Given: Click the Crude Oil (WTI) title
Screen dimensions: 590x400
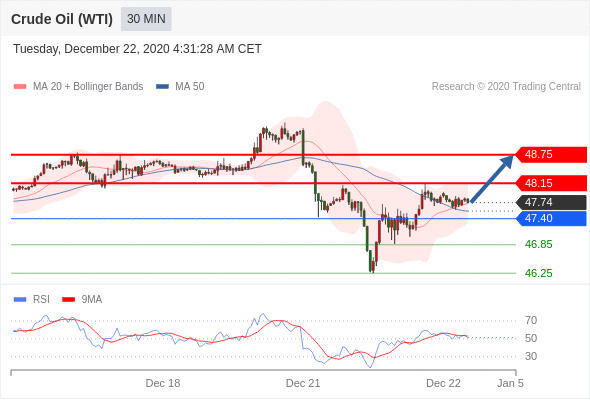Looking at the screenshot, I should coord(62,19).
